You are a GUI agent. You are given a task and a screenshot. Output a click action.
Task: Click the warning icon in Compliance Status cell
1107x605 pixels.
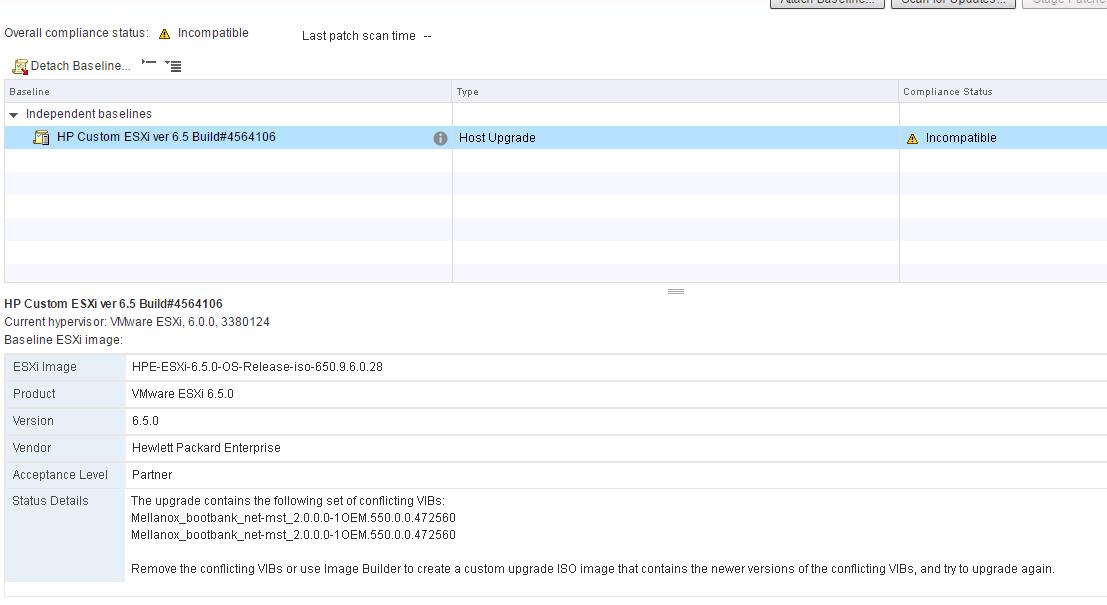click(912, 139)
